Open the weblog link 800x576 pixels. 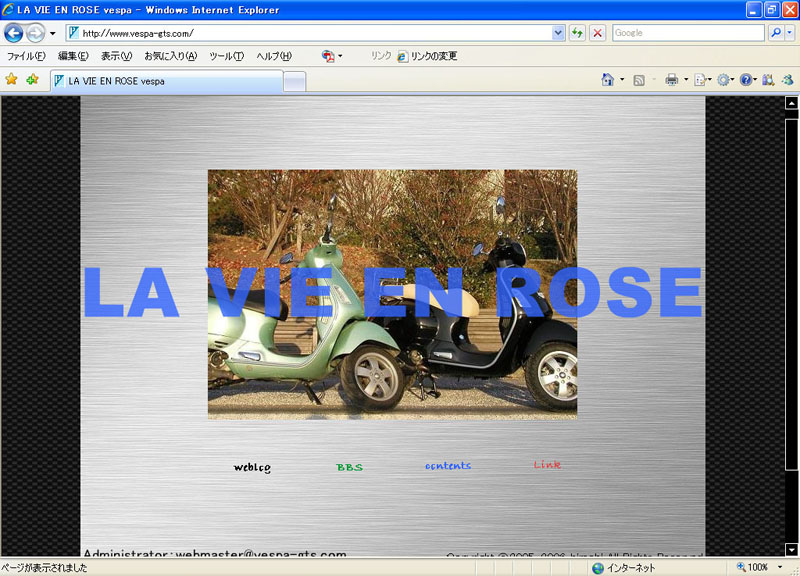point(252,467)
